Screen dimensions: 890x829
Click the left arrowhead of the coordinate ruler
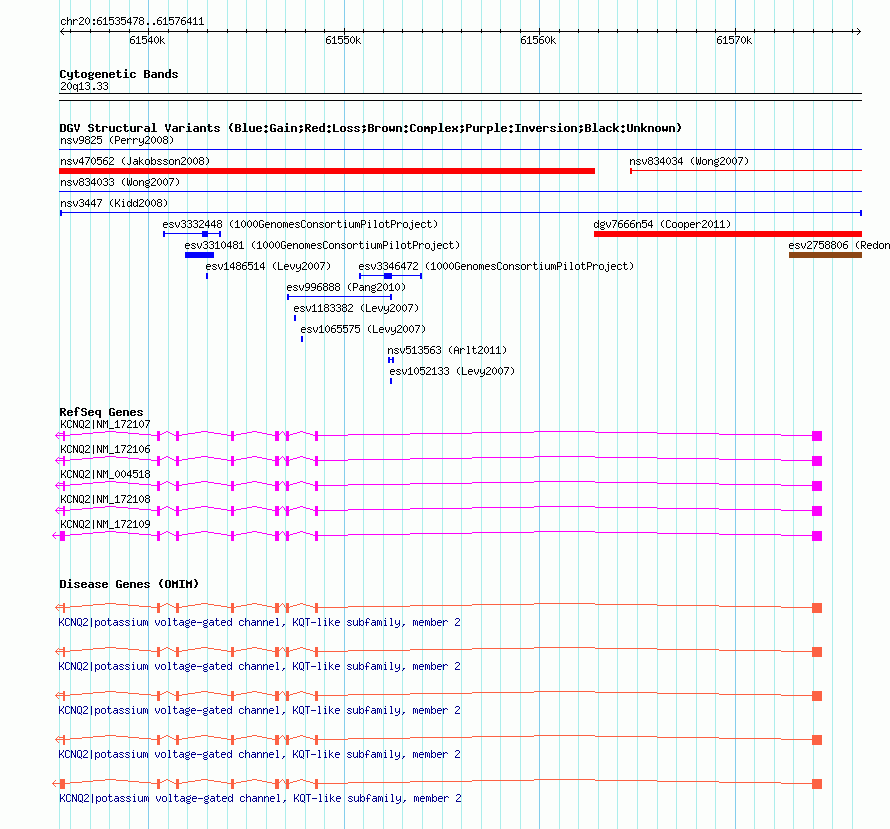[63, 31]
